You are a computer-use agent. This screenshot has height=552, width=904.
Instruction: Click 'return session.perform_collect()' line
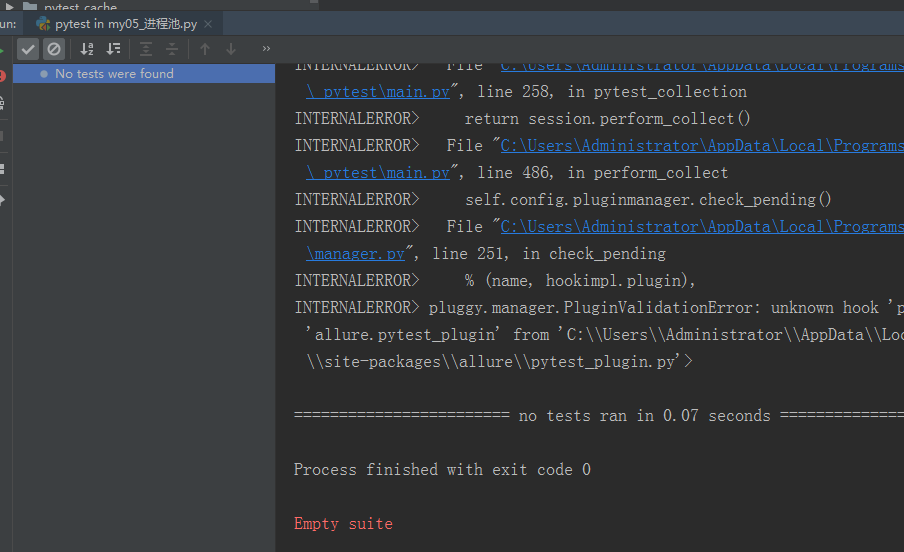607,119
